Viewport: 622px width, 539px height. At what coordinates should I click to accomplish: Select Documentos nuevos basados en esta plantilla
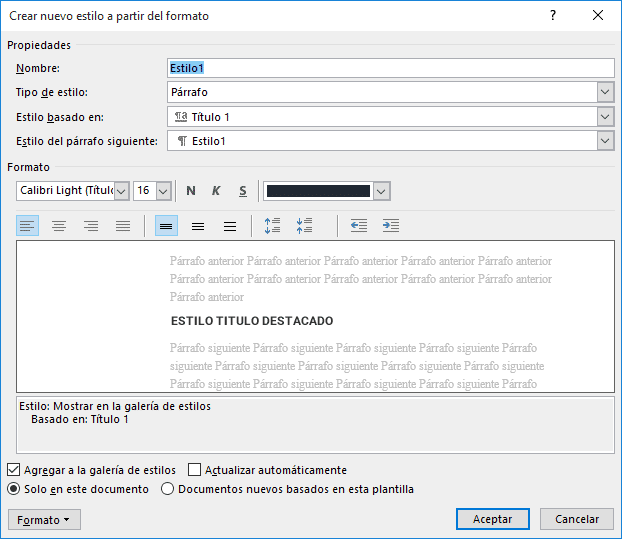tap(169, 489)
